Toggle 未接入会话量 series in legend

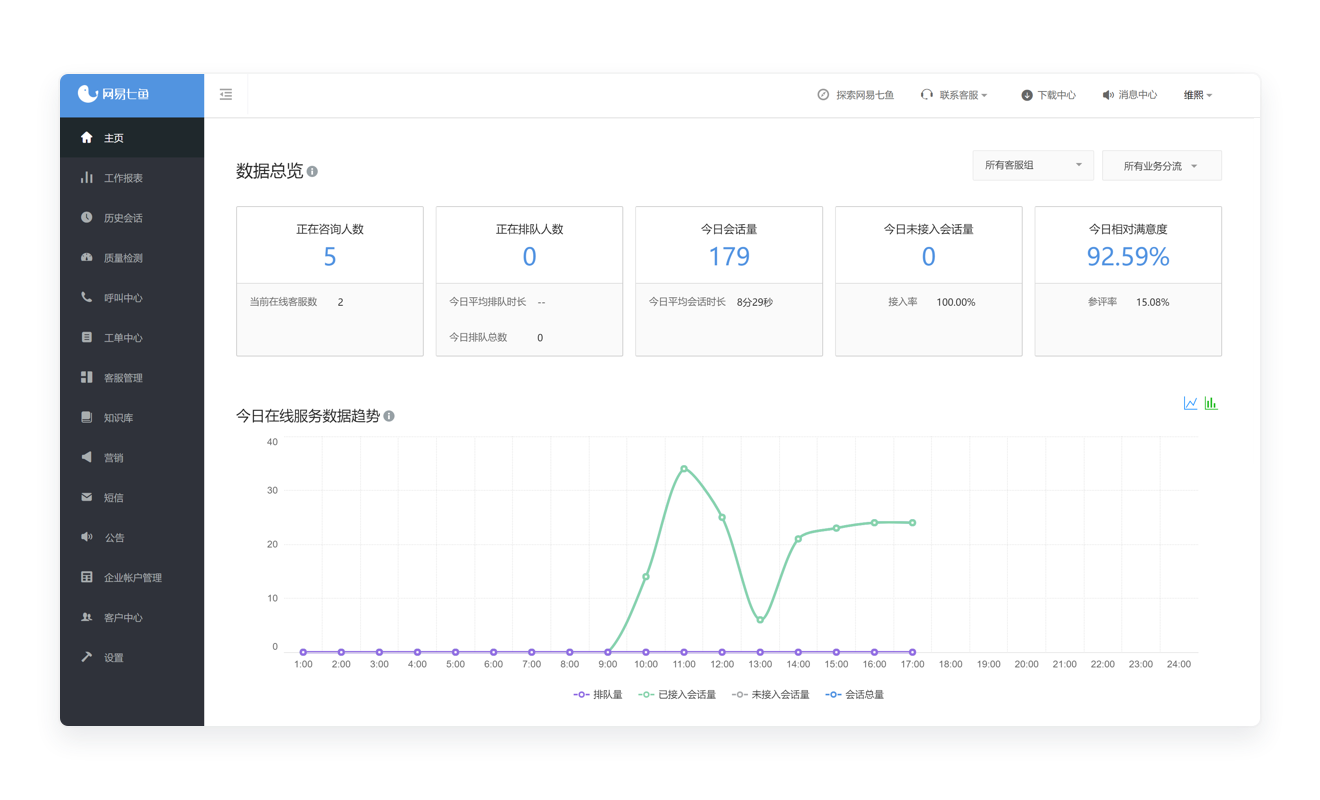pyautogui.click(x=770, y=694)
